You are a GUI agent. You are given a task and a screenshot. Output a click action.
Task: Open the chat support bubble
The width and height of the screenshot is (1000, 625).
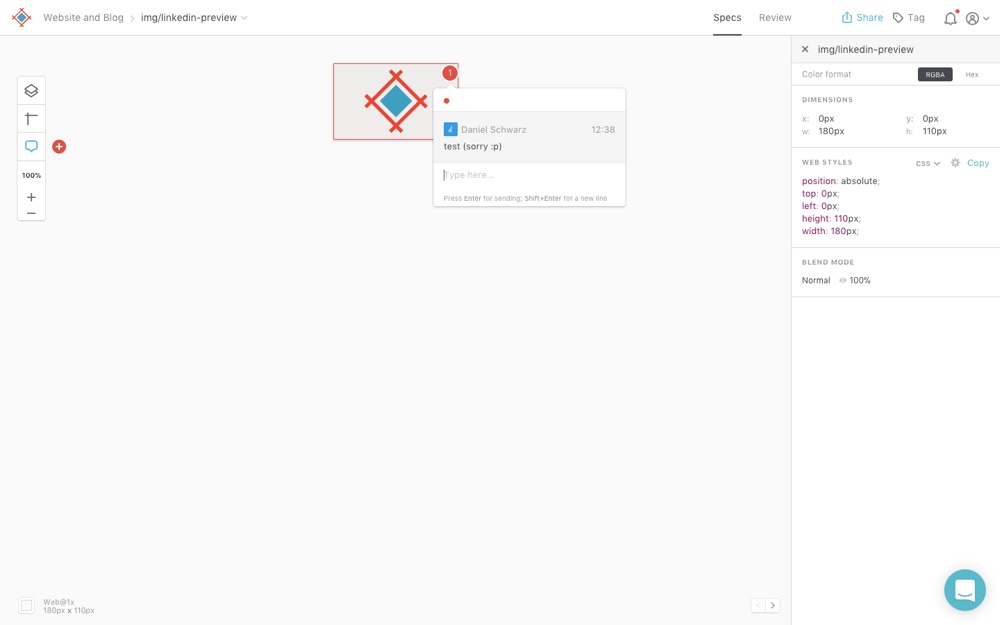pos(965,590)
